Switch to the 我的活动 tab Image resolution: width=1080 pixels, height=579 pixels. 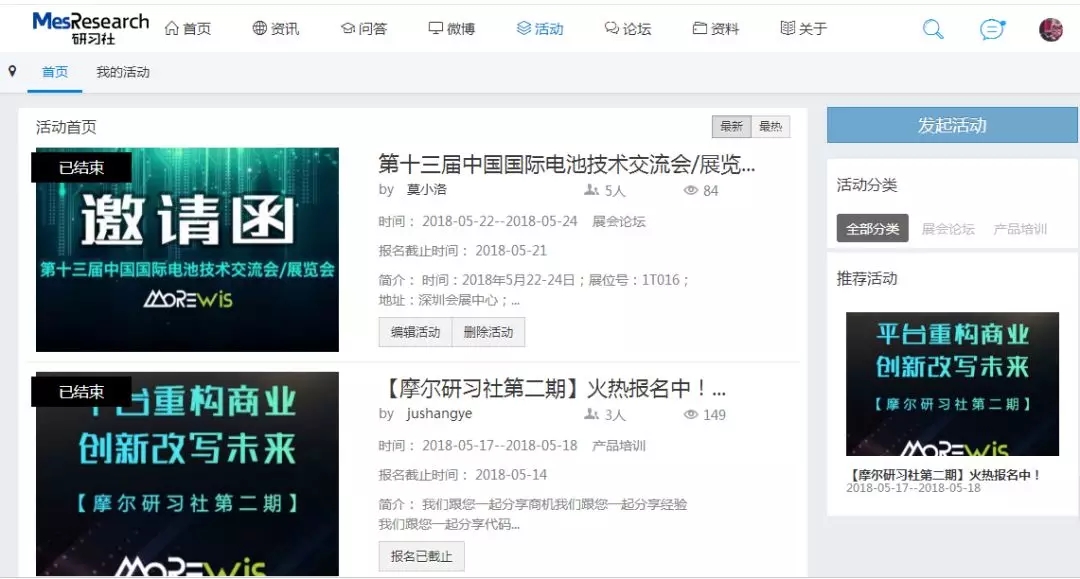click(x=123, y=72)
